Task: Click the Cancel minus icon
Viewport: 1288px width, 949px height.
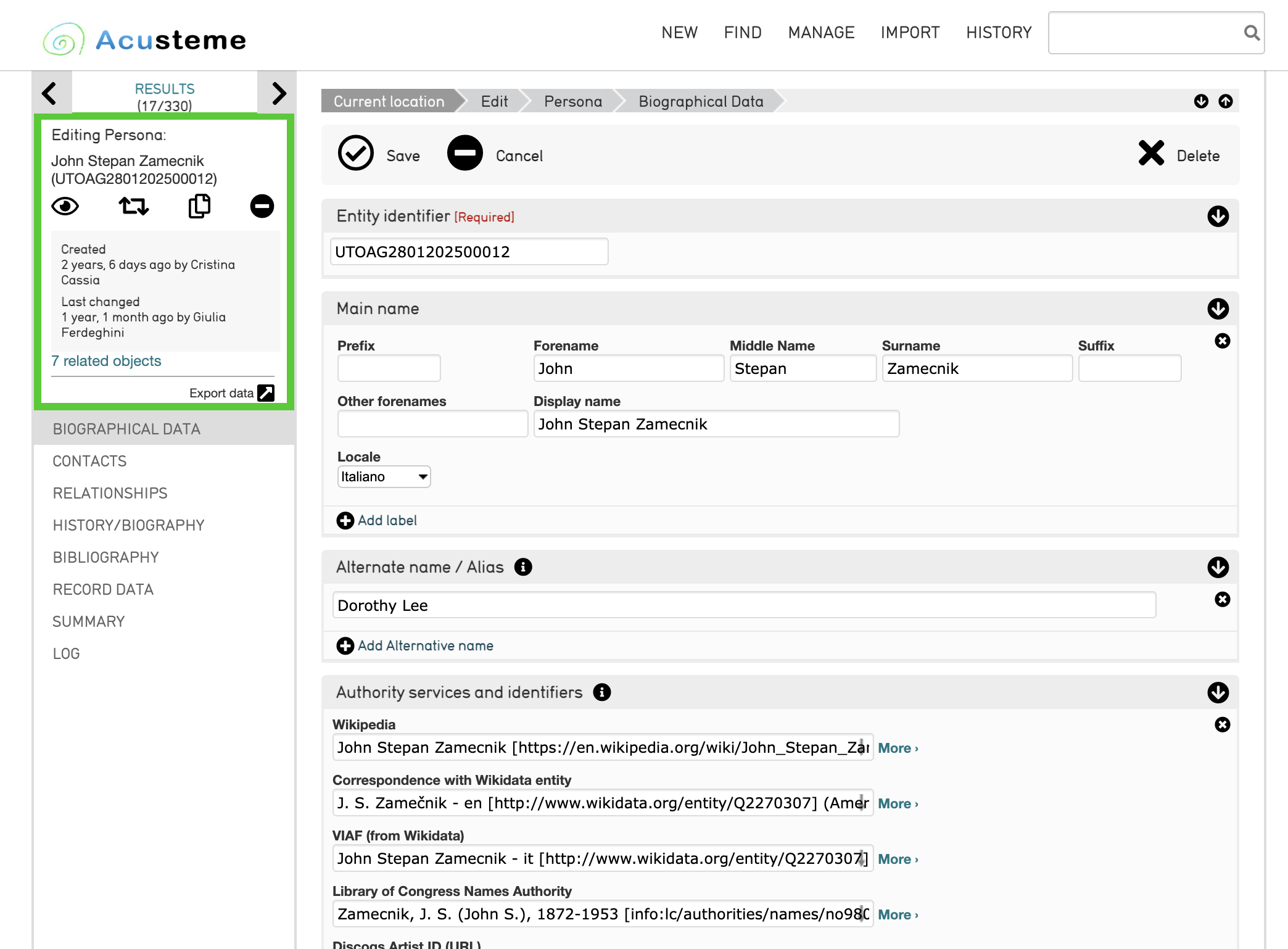Action: click(465, 153)
